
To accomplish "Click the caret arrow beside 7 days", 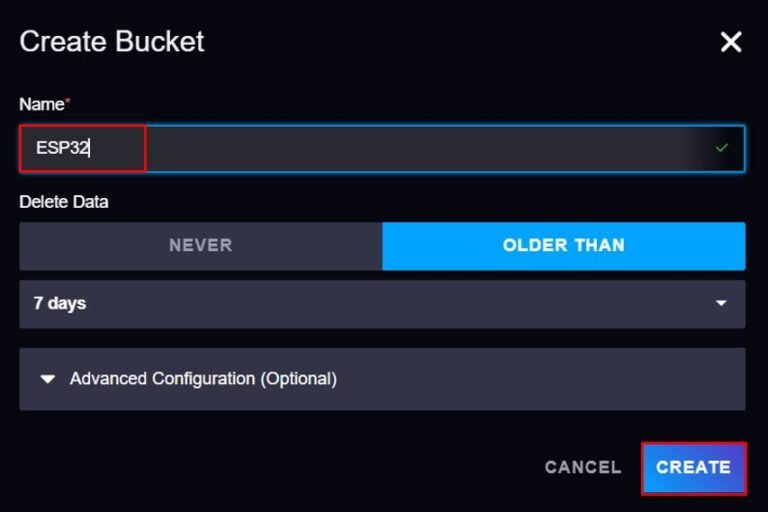I will point(721,304).
